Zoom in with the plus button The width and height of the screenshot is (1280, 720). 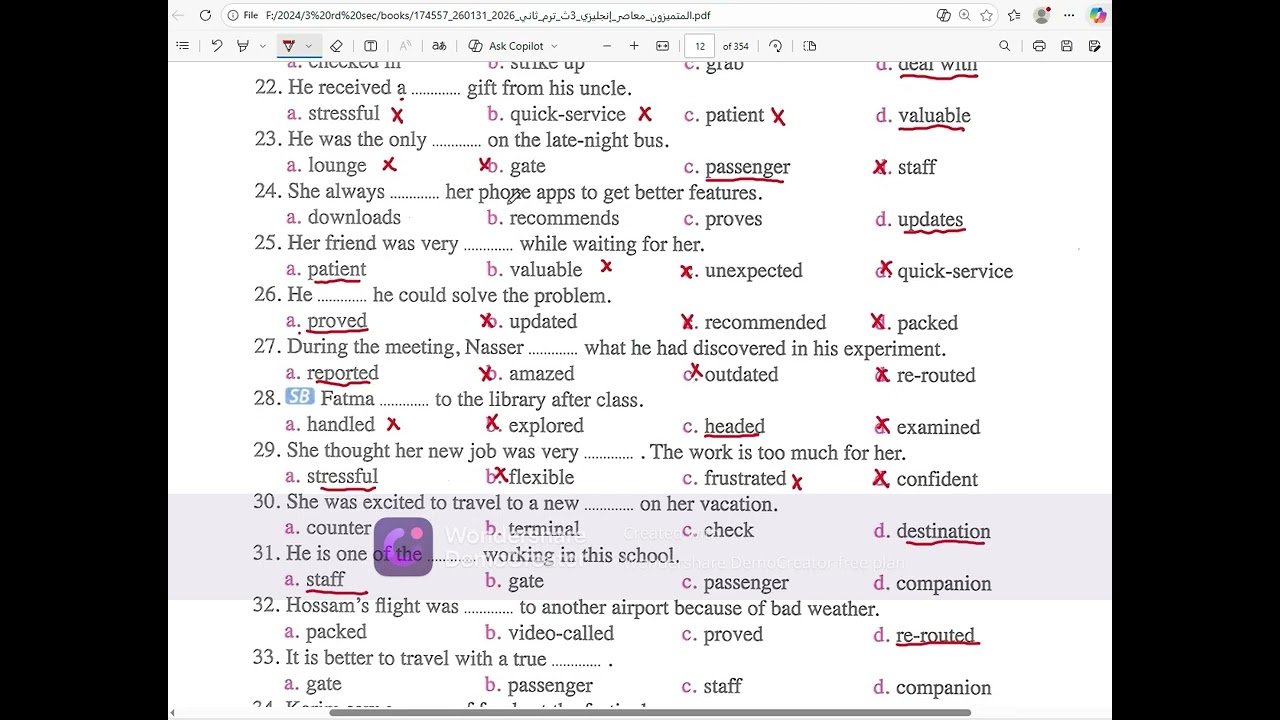click(x=634, y=46)
